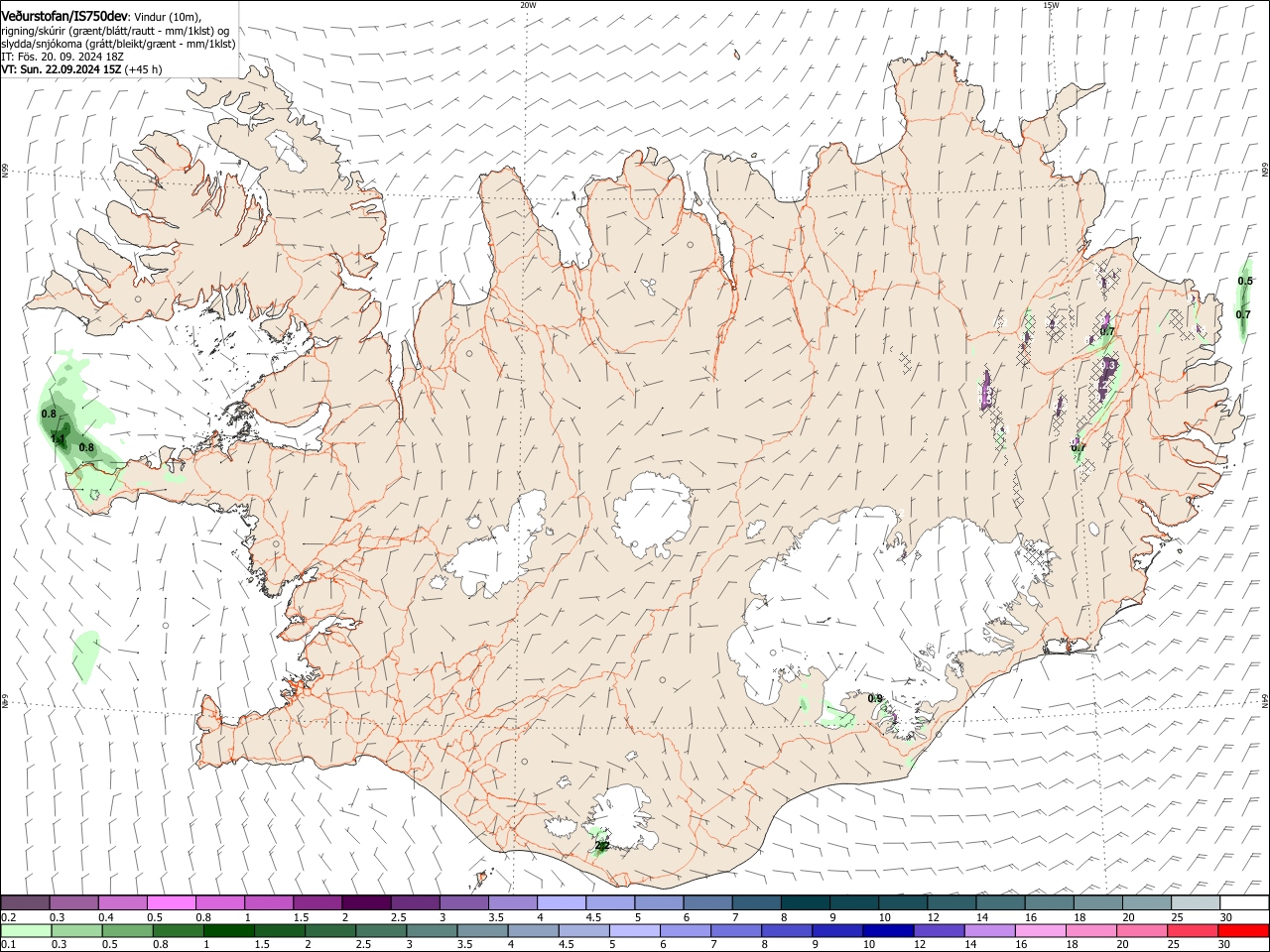Click the 20W longitude label at top
Screen dimensions: 1270x952
(x=528, y=5)
